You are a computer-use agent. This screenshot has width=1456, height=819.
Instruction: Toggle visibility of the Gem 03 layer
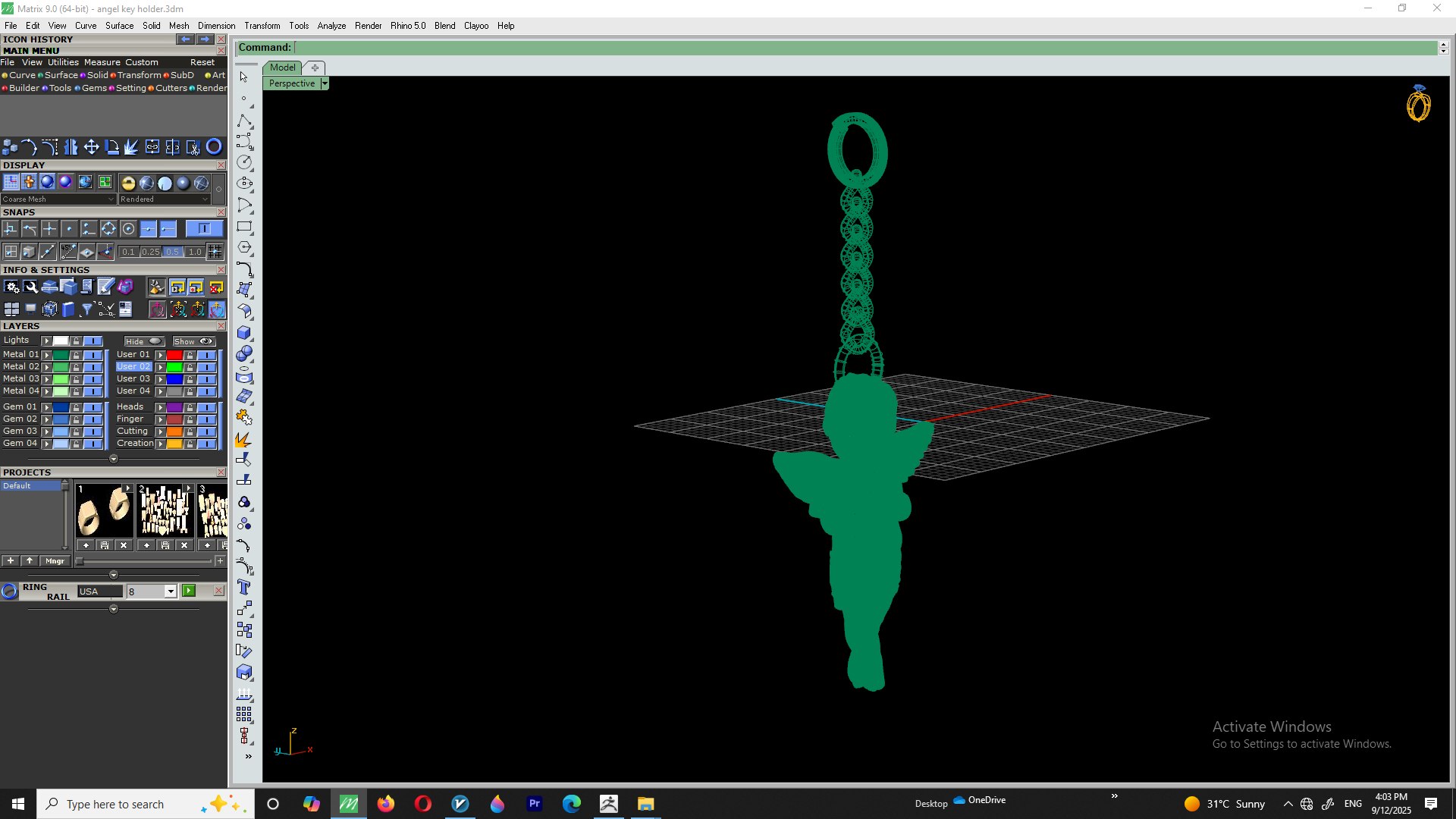[x=93, y=431]
